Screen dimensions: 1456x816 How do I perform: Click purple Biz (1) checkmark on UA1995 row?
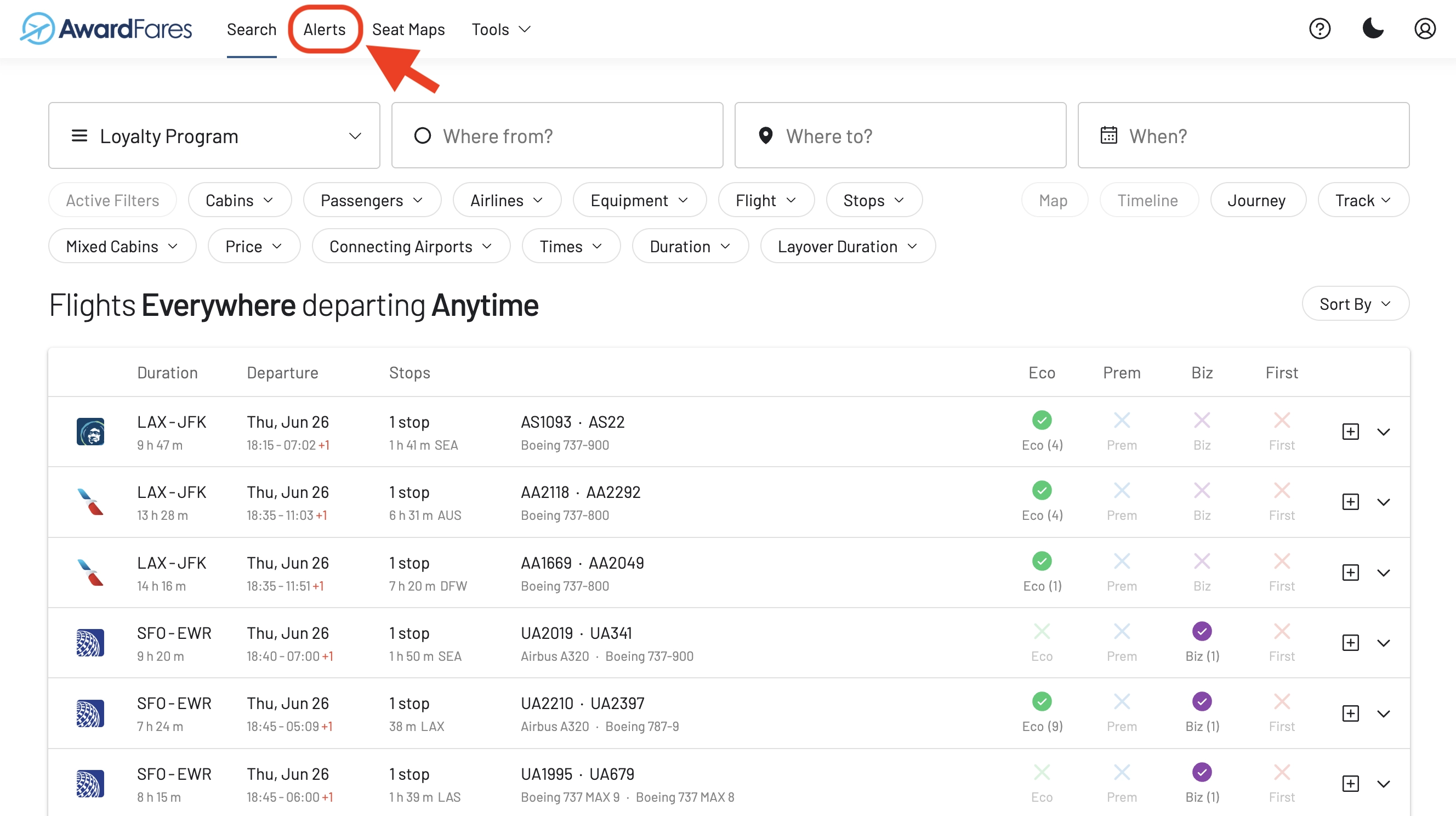point(1202,772)
